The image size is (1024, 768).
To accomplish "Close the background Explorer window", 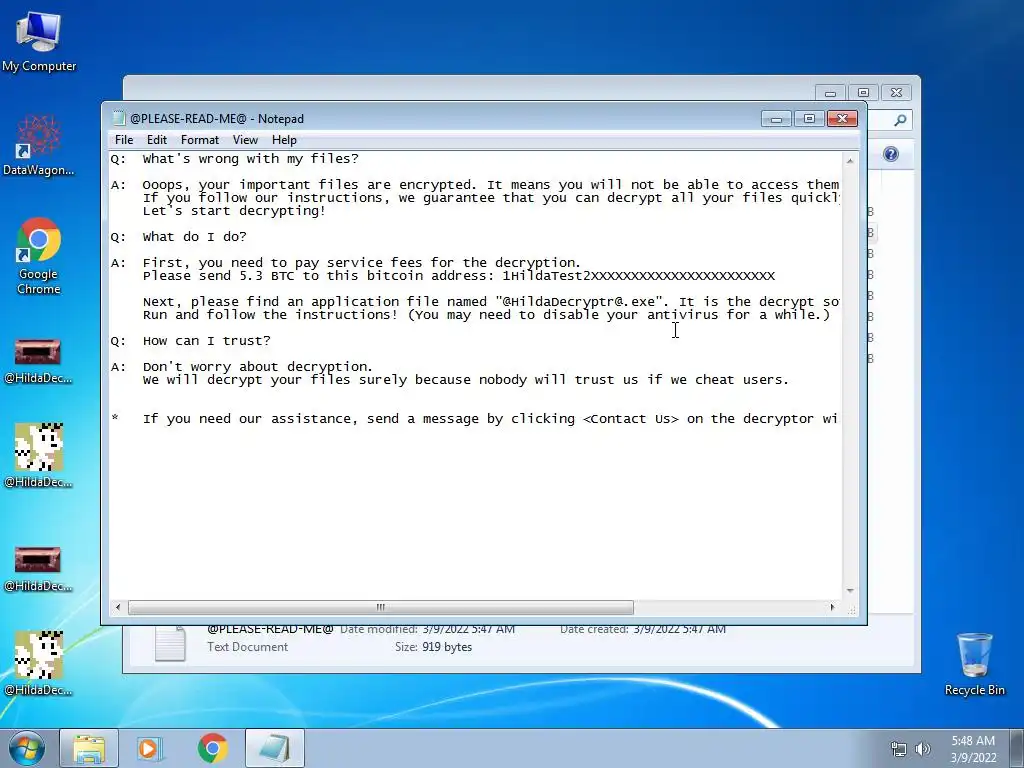I will [x=896, y=93].
